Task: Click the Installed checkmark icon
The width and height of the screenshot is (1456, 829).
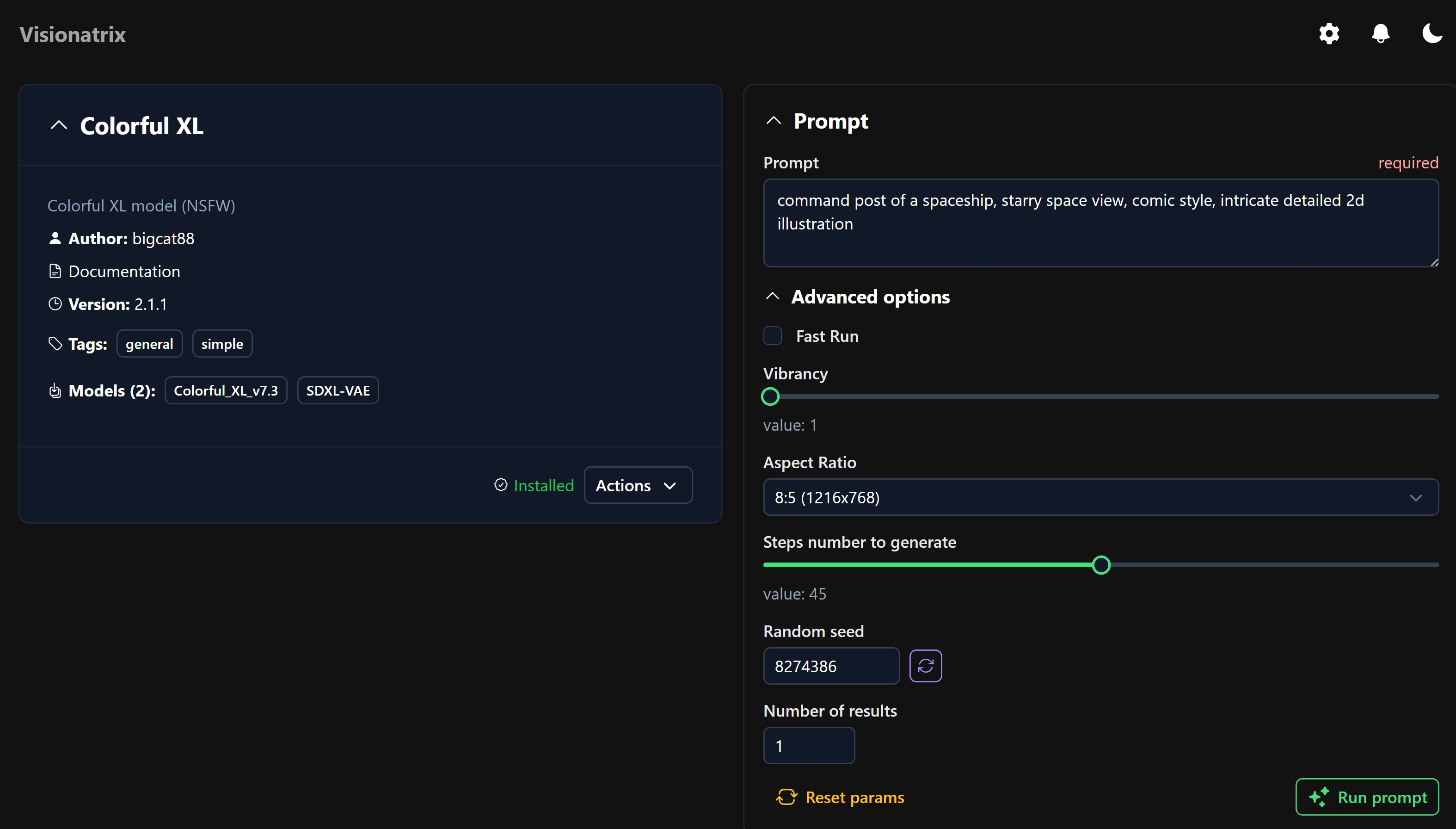Action: coord(501,484)
